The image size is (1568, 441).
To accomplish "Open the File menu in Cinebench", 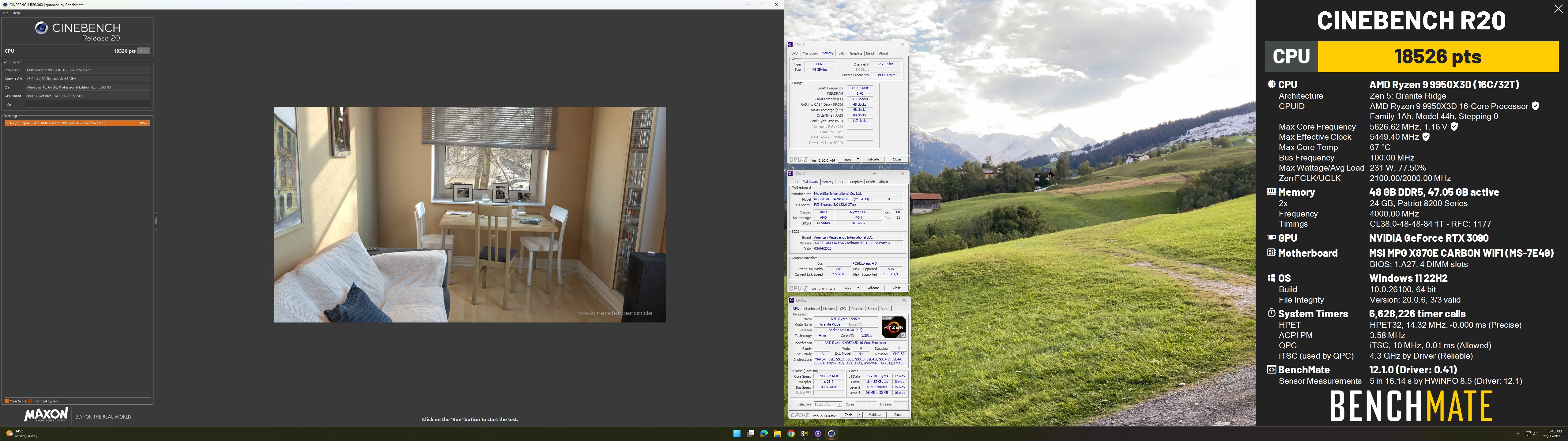I will point(6,13).
